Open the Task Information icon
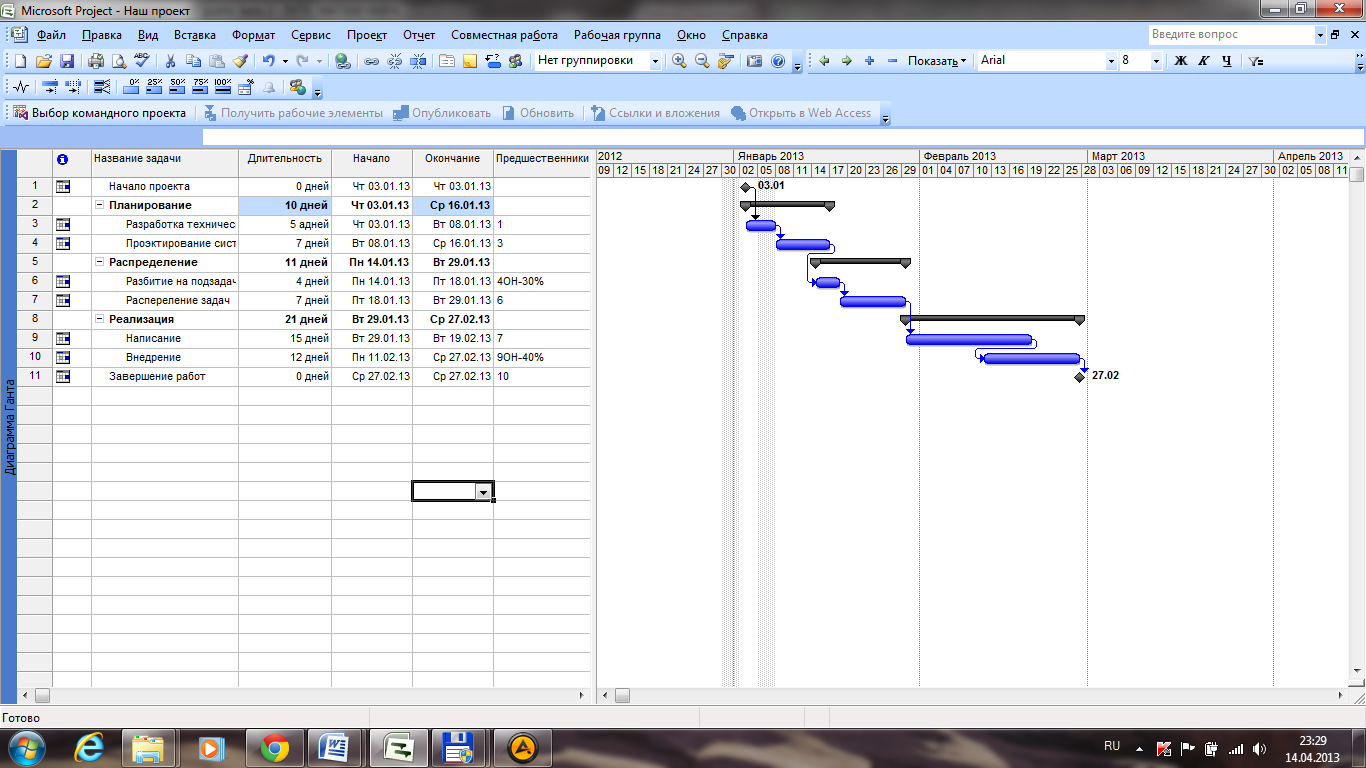1366x768 pixels. click(x=446, y=61)
